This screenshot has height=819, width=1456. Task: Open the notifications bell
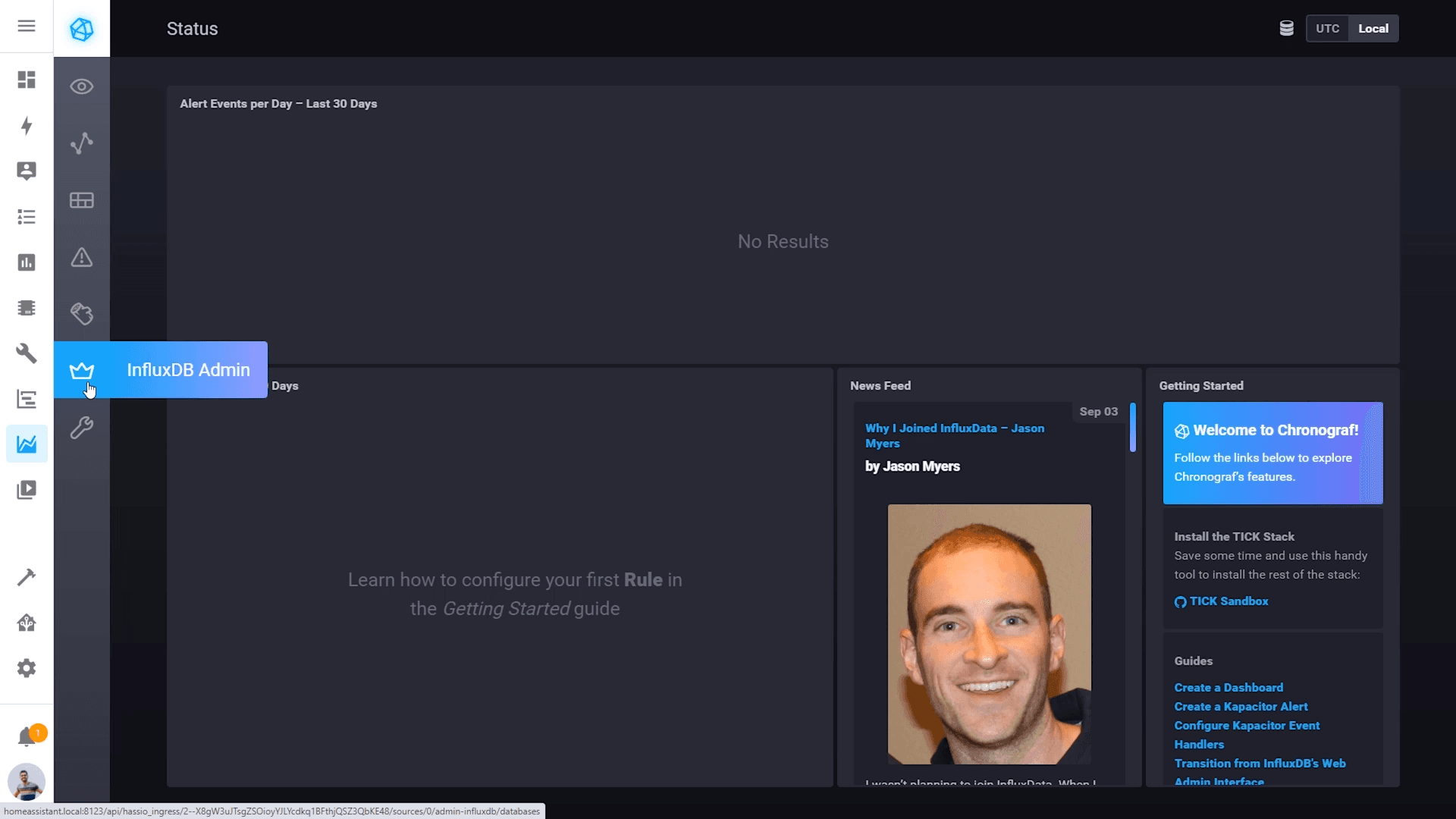(x=27, y=734)
